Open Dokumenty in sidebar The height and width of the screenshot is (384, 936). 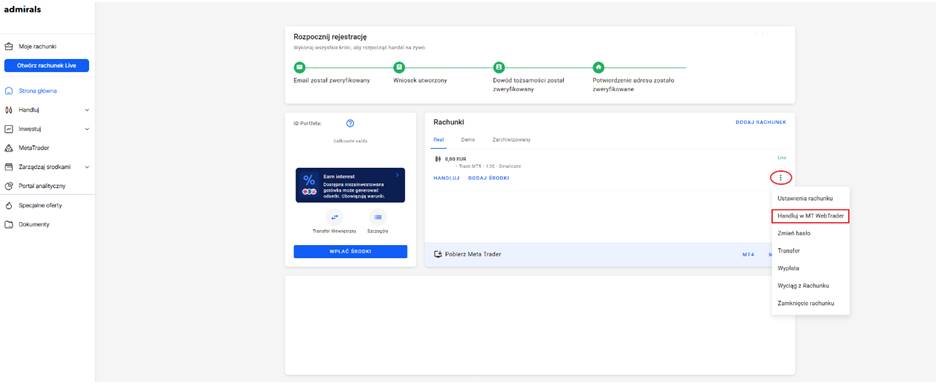[33, 225]
